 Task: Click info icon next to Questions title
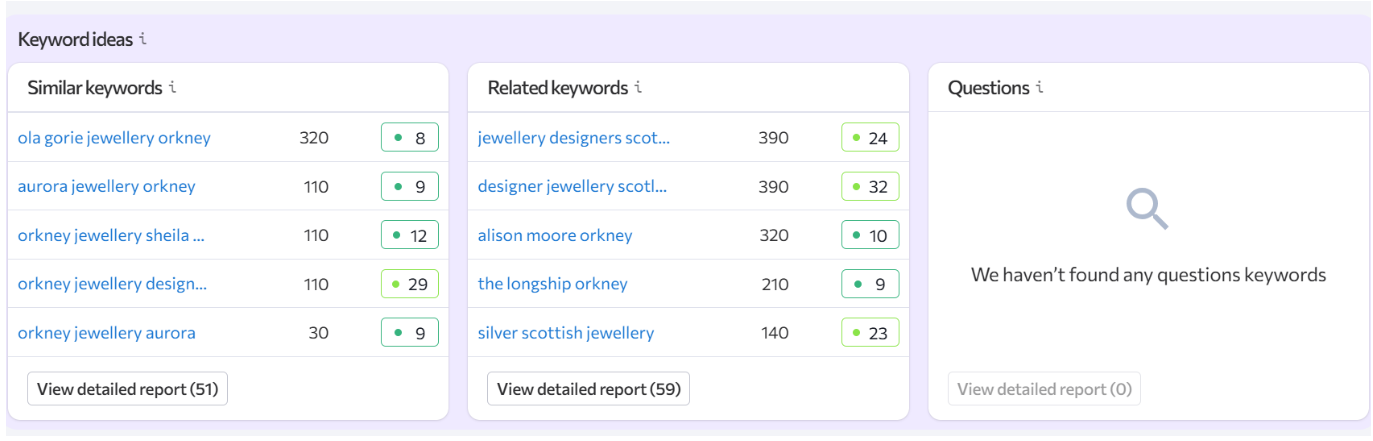1040,88
